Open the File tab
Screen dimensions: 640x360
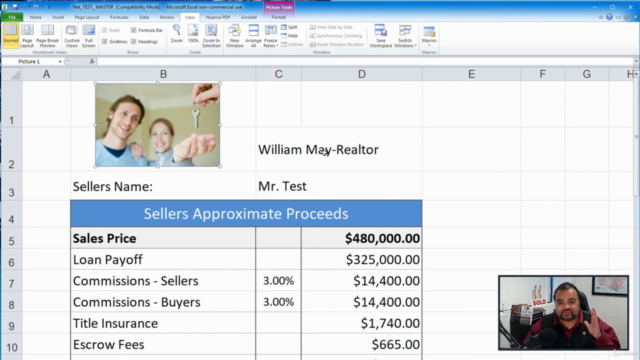pos(12,17)
